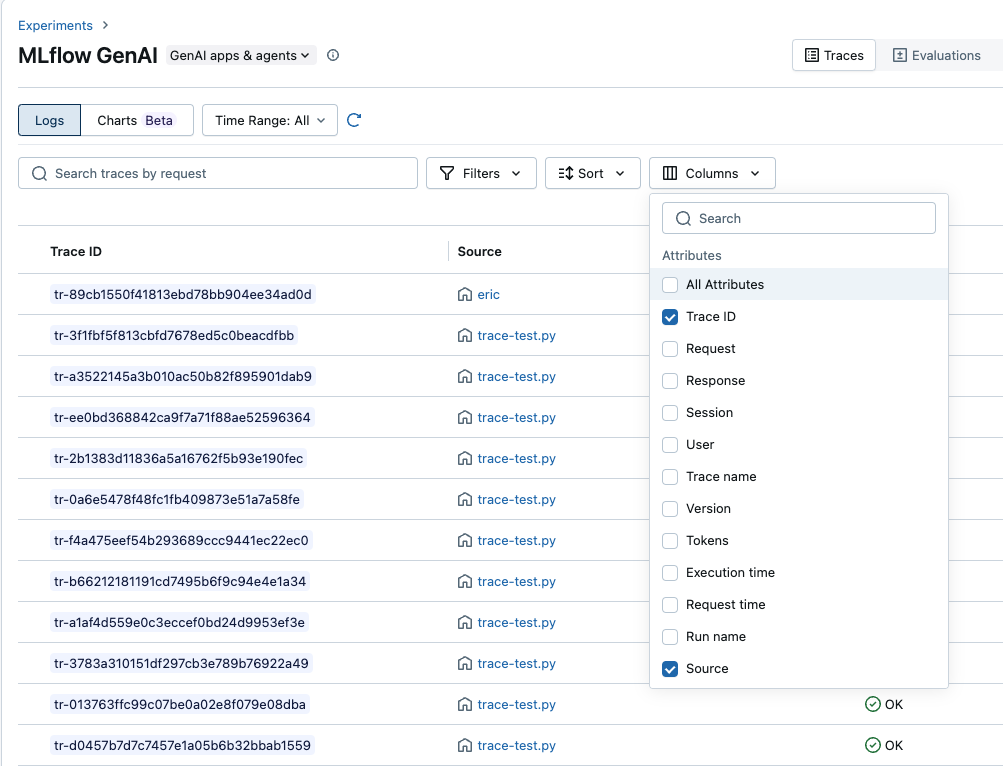
Task: Click the Sort icon
Action: [567, 172]
